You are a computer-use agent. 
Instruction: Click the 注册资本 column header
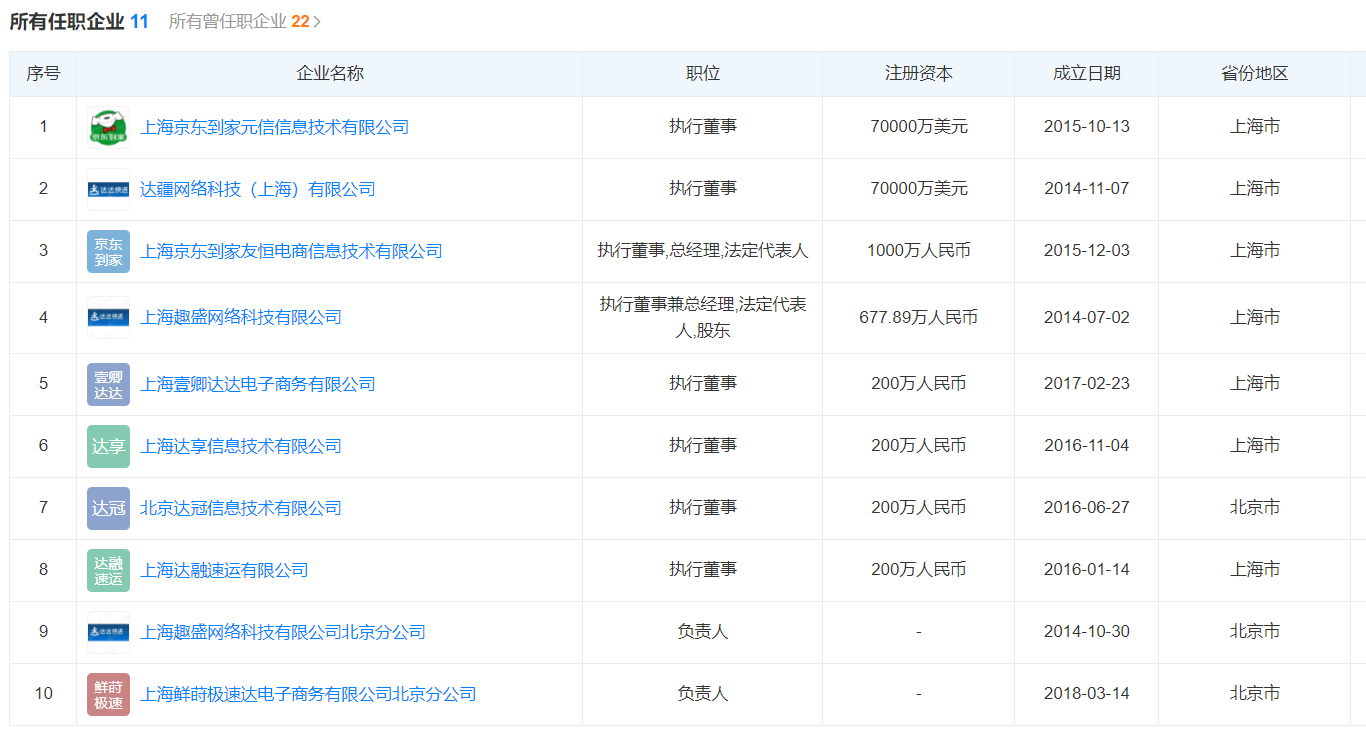click(x=918, y=74)
